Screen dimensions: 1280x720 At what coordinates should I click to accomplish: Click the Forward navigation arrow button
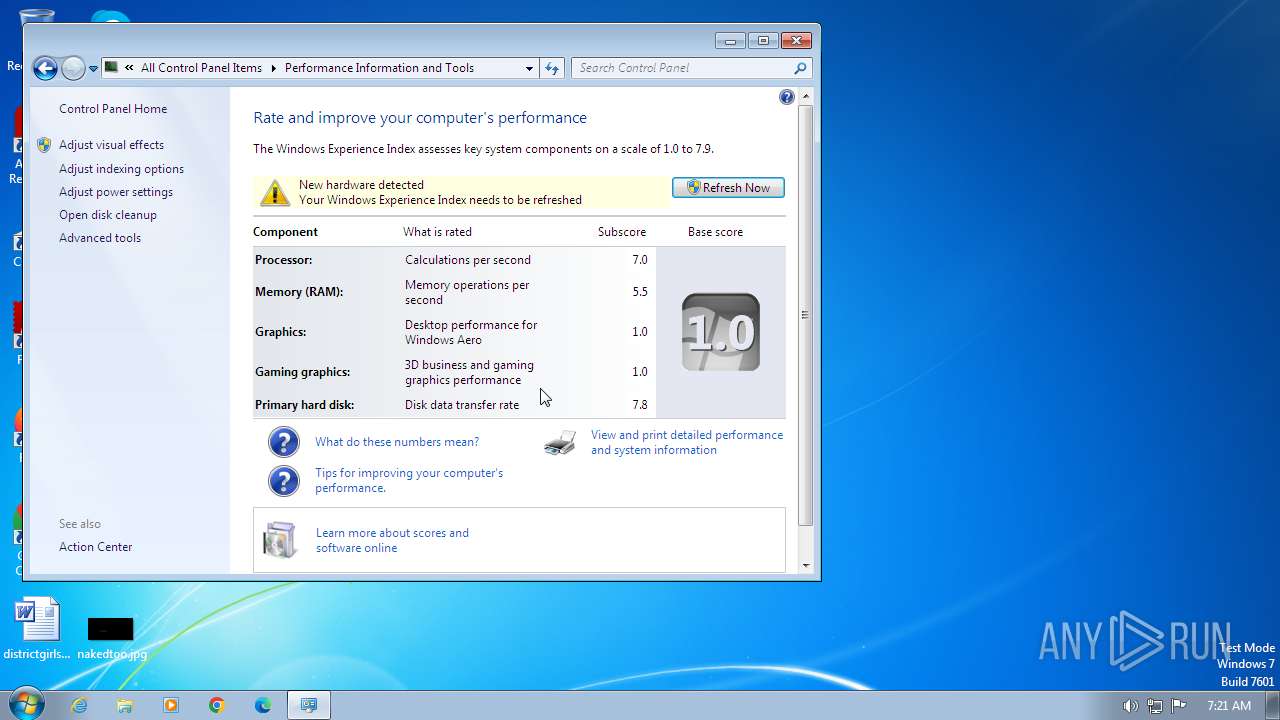(73, 68)
